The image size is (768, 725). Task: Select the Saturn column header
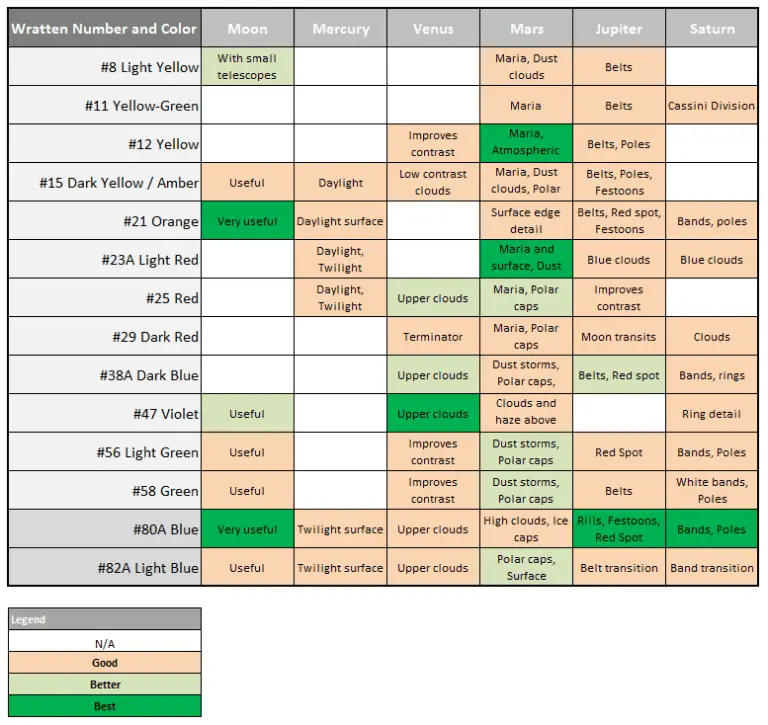[x=712, y=29]
